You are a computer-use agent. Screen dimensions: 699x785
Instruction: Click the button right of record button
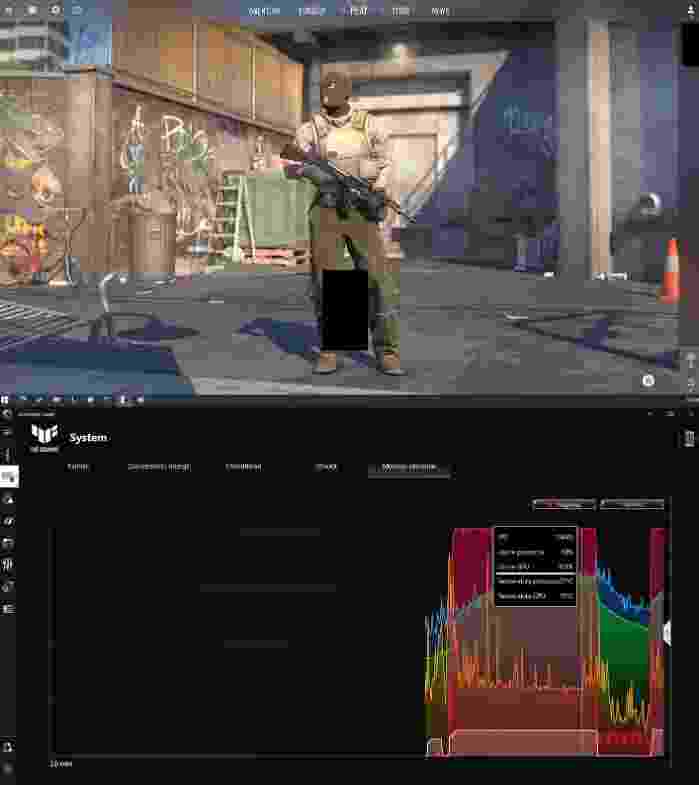(632, 504)
